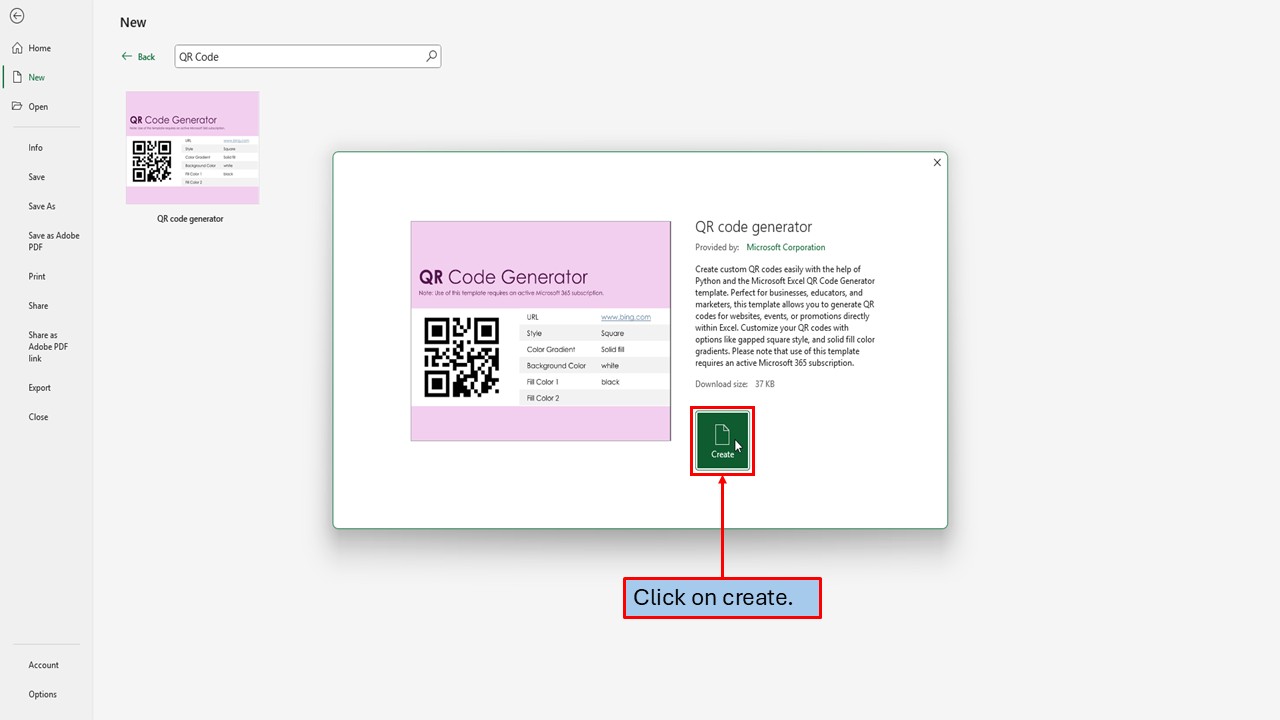The height and width of the screenshot is (720, 1280).
Task: Click inside the QR Code search input field
Action: (290, 56)
